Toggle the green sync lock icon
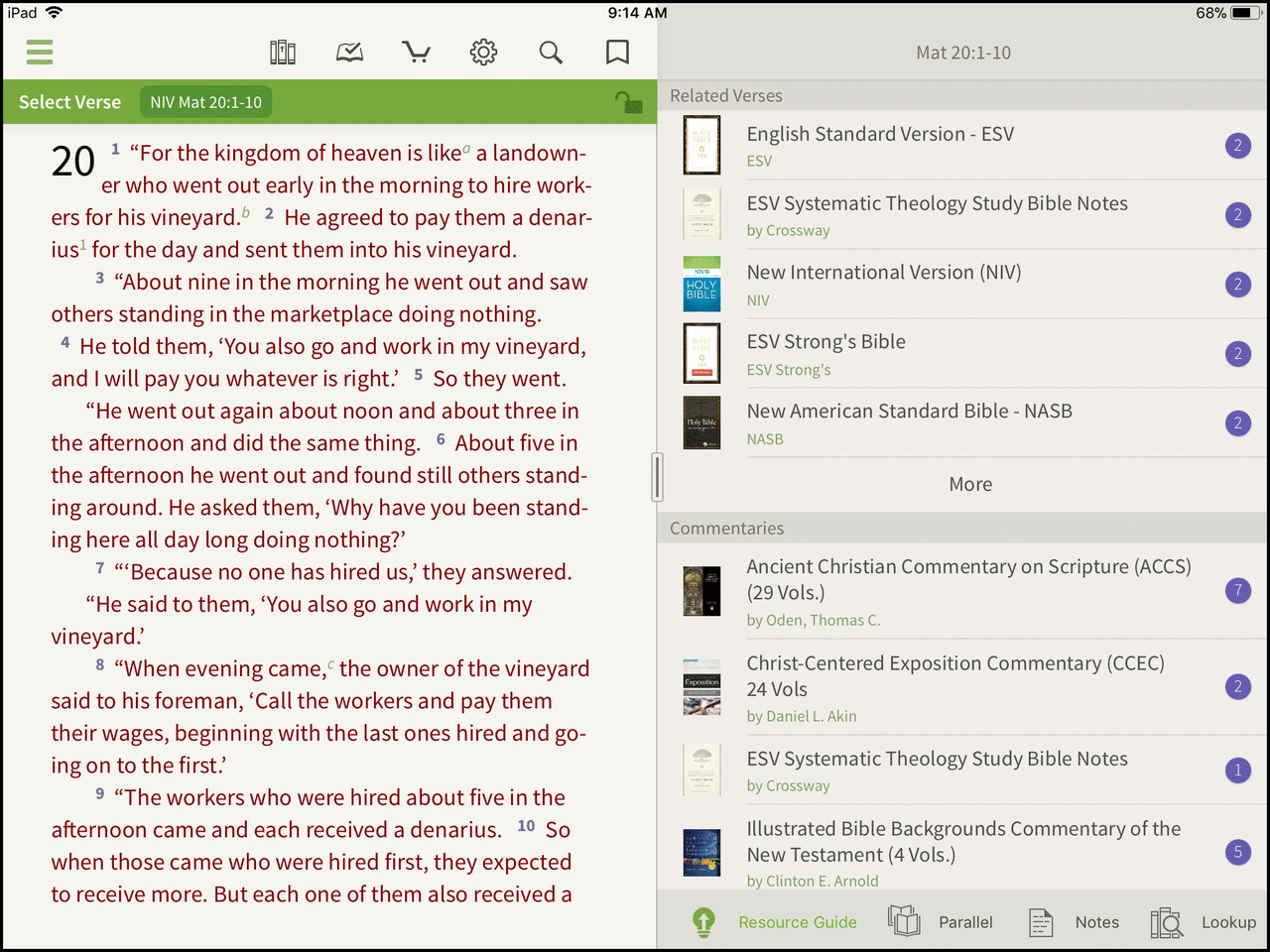The height and width of the screenshot is (952, 1270). click(x=628, y=101)
